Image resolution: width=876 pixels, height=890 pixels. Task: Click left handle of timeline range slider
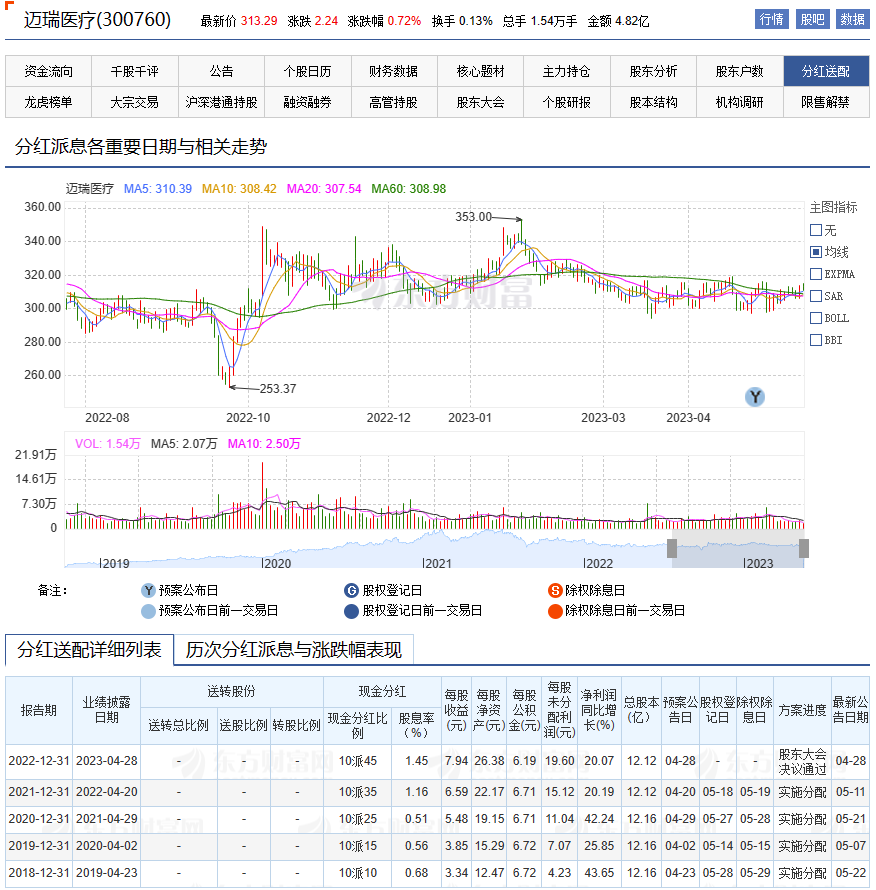point(673,548)
